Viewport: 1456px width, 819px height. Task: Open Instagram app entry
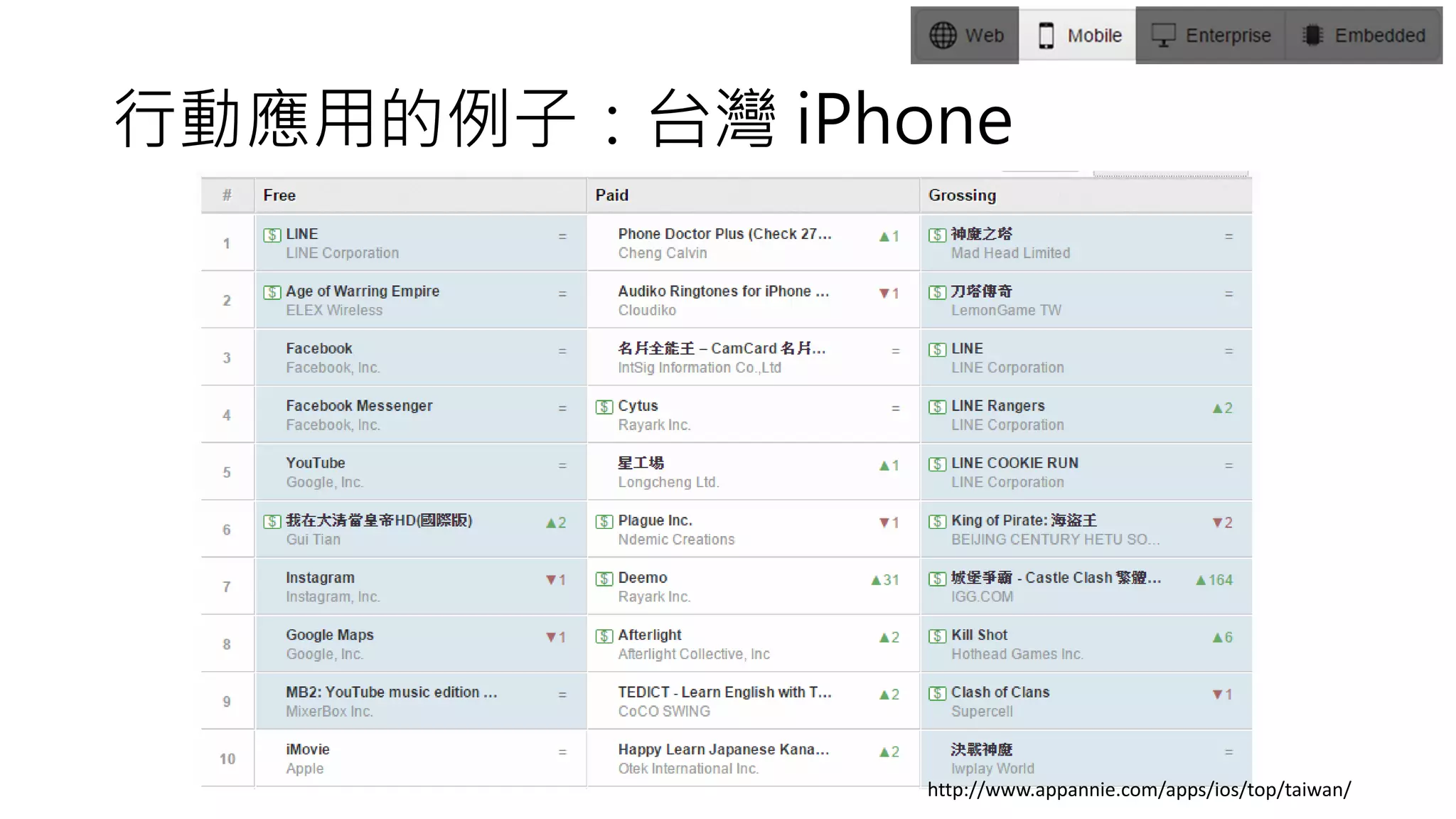pyautogui.click(x=320, y=578)
